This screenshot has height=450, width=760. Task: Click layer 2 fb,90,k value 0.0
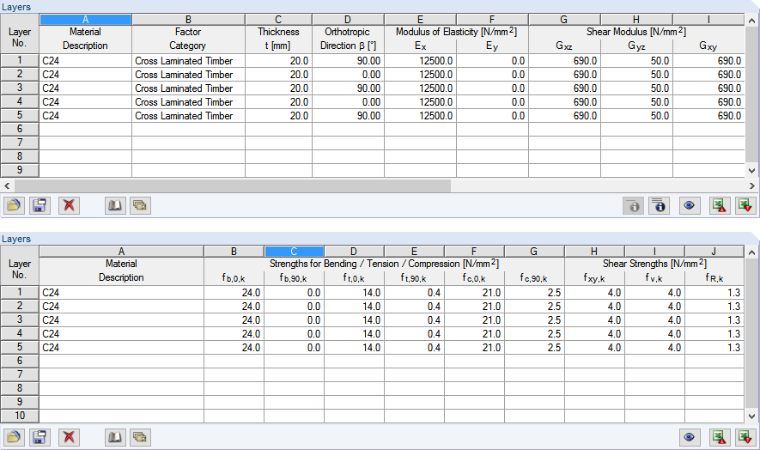(x=294, y=306)
